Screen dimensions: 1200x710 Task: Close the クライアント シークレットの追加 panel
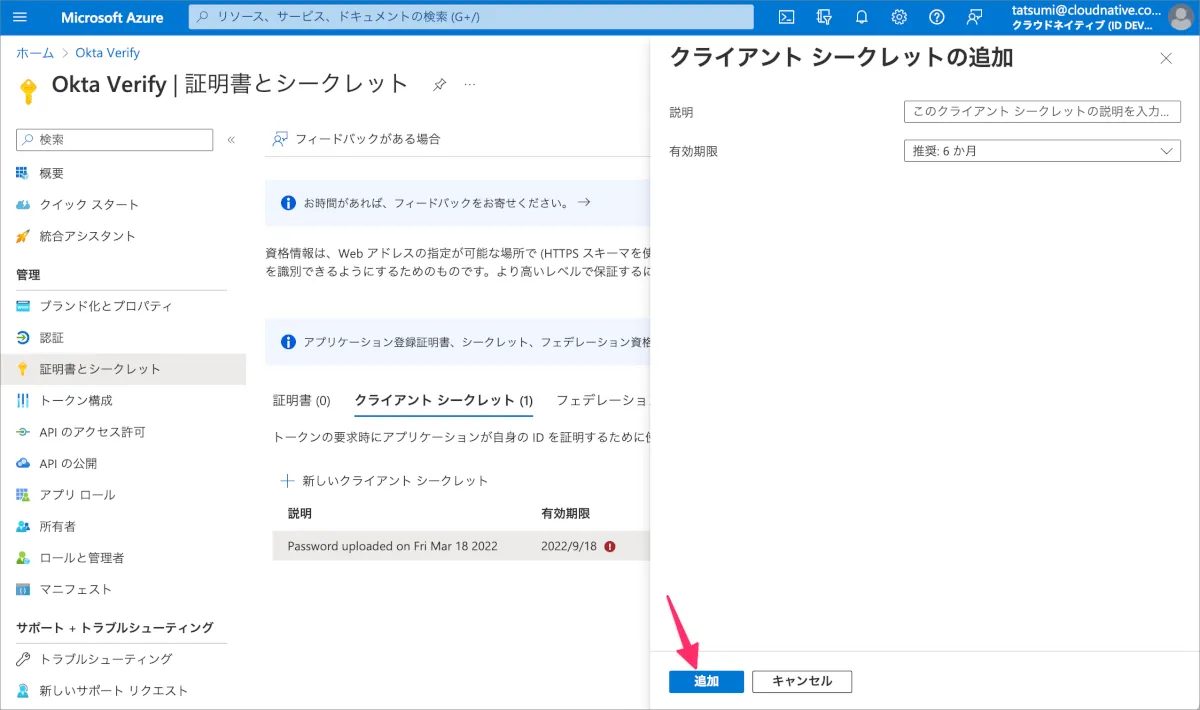pyautogui.click(x=1165, y=58)
